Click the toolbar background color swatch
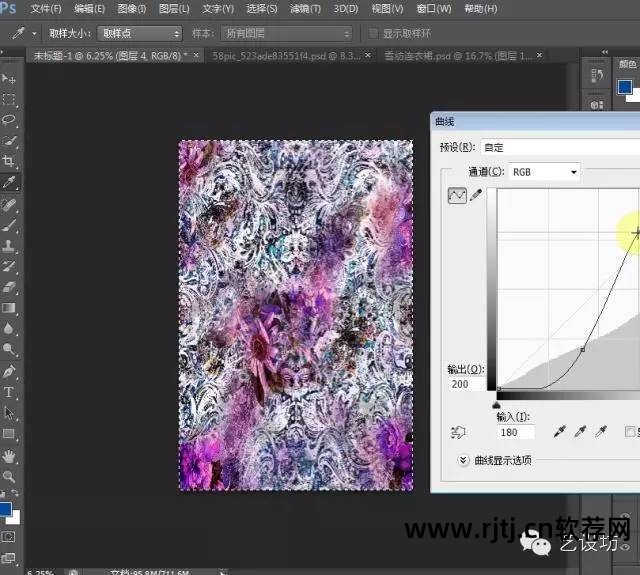Screen dimensions: 640x575 tap(15, 519)
